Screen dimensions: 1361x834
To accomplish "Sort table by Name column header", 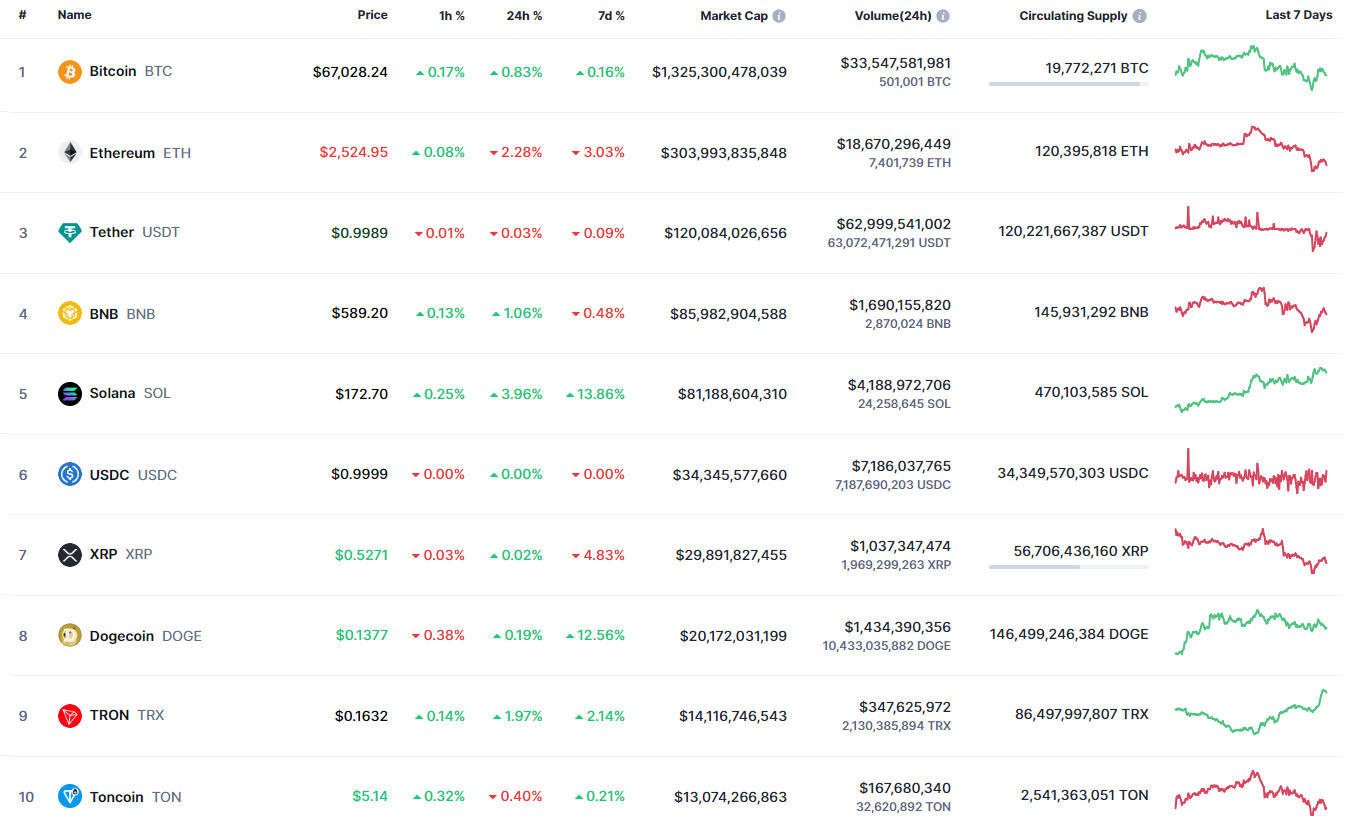I will point(74,16).
